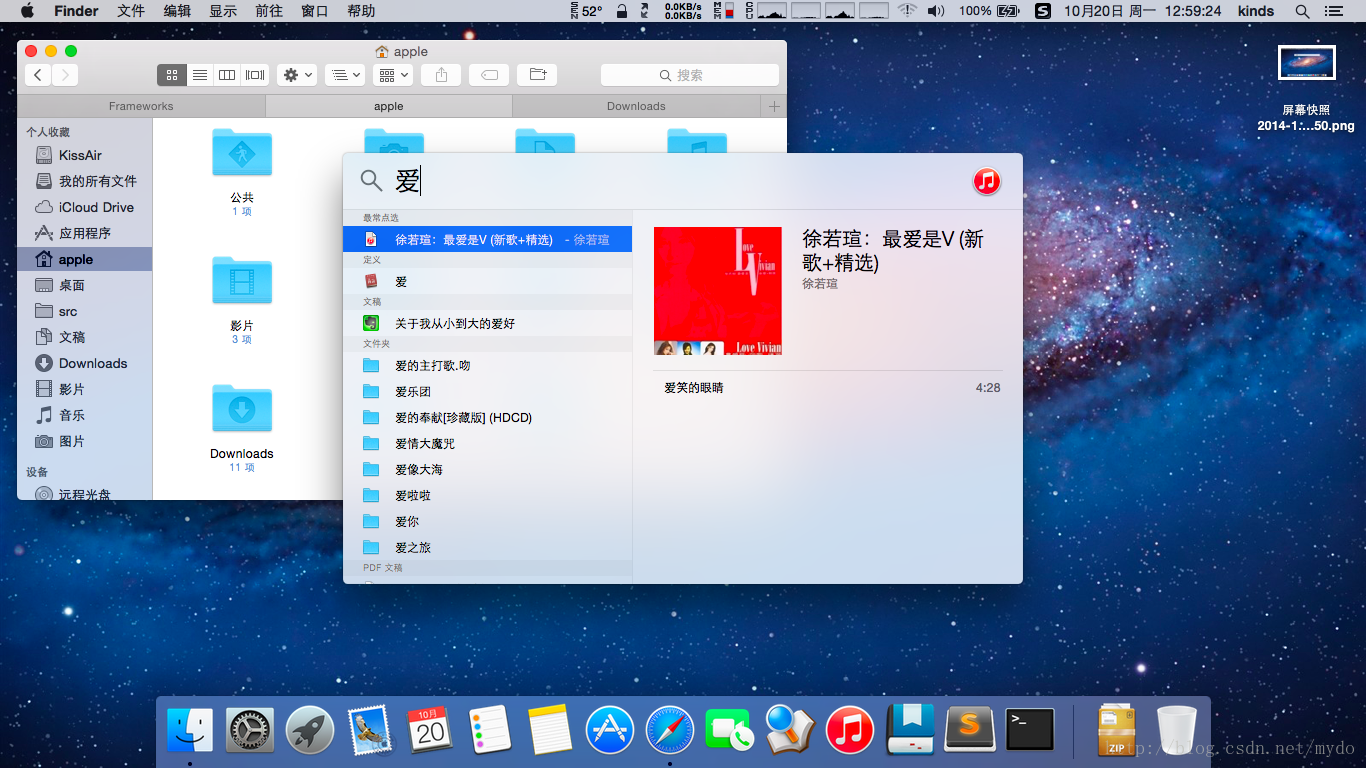Select the Downloads folder icon in file area
The width and height of the screenshot is (1366, 768).
pos(242,409)
